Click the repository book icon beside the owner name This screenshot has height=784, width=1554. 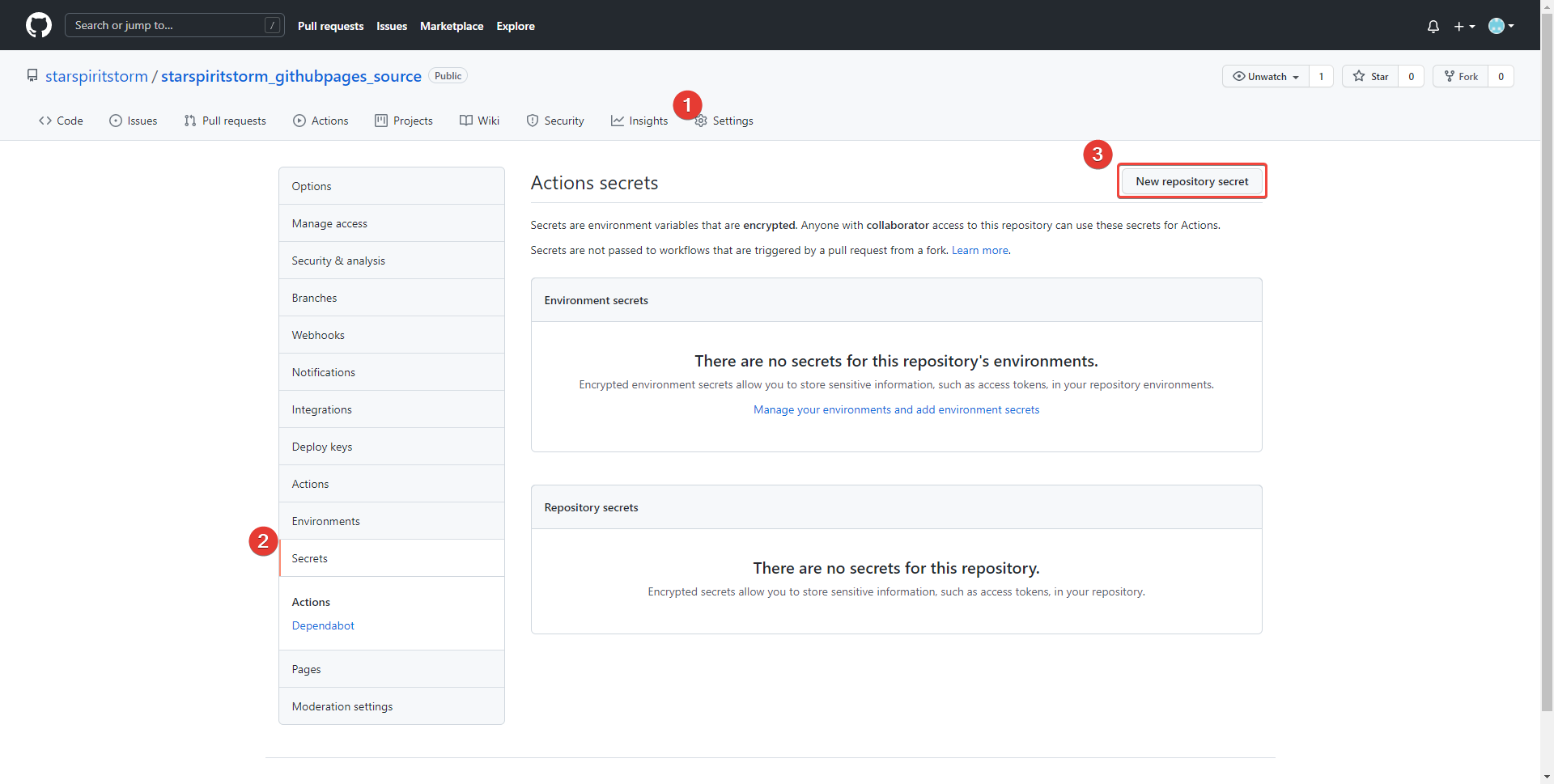(x=32, y=75)
